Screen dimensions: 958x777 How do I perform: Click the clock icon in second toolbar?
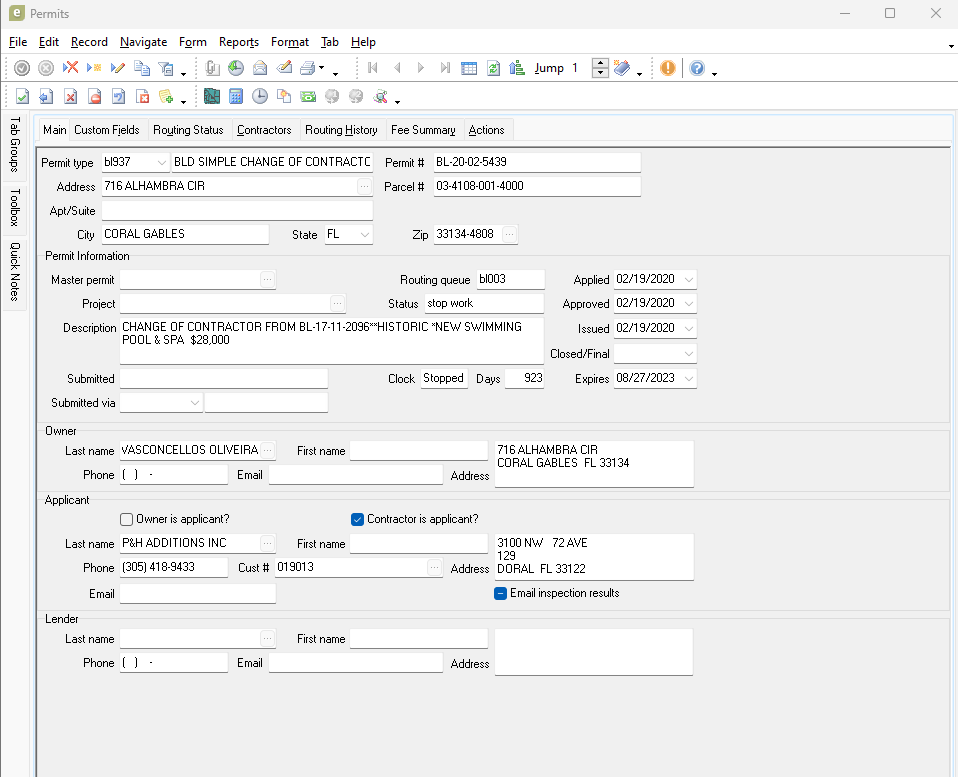point(260,97)
